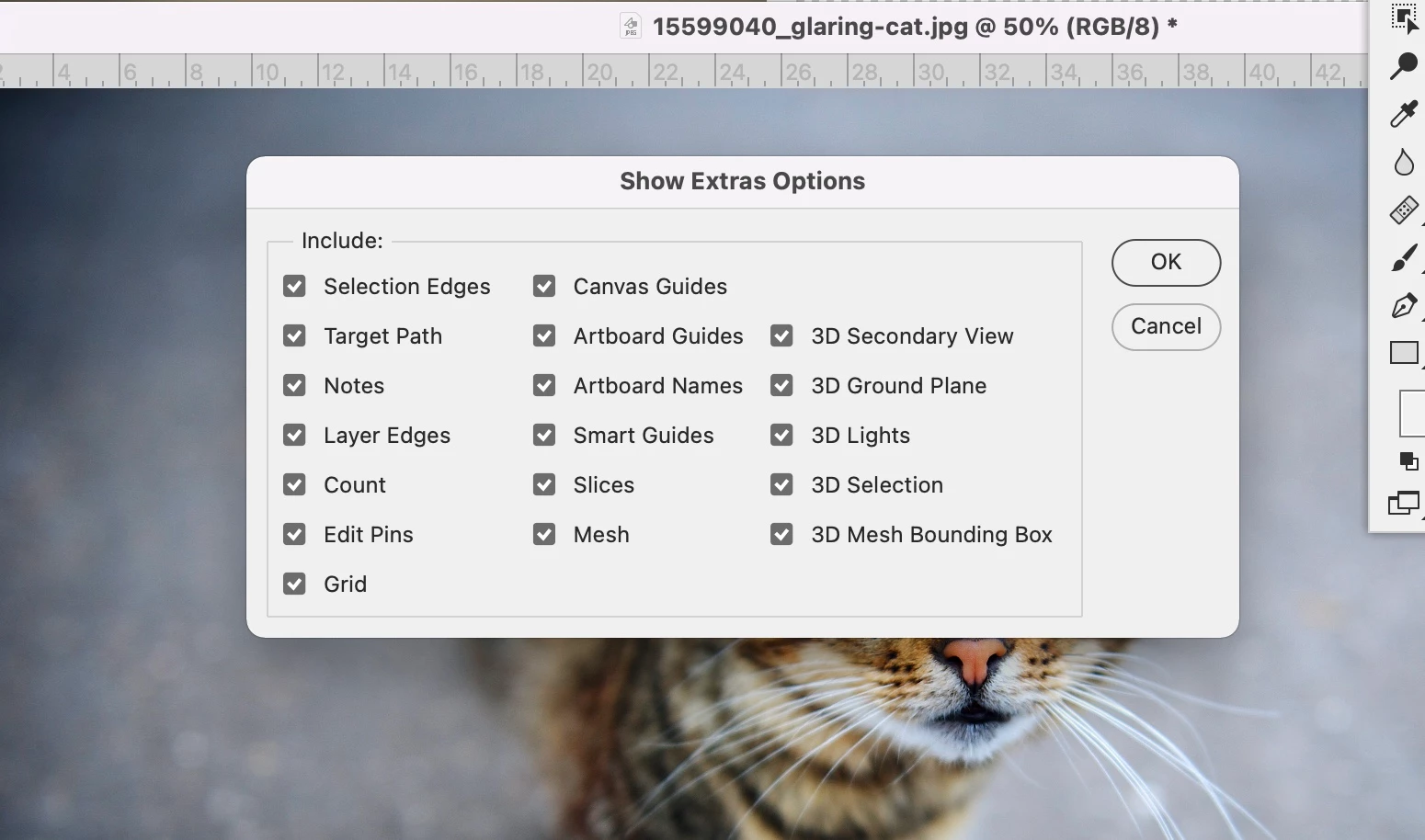
Task: Uncheck the Canvas Guides checkbox
Action: pos(544,287)
